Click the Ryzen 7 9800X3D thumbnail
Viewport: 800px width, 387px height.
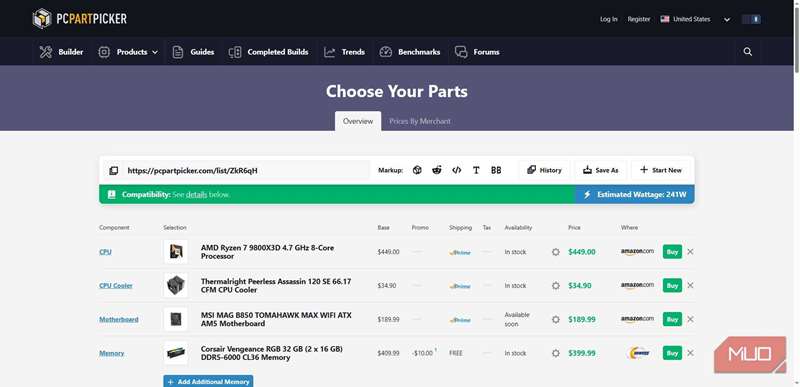(x=176, y=252)
